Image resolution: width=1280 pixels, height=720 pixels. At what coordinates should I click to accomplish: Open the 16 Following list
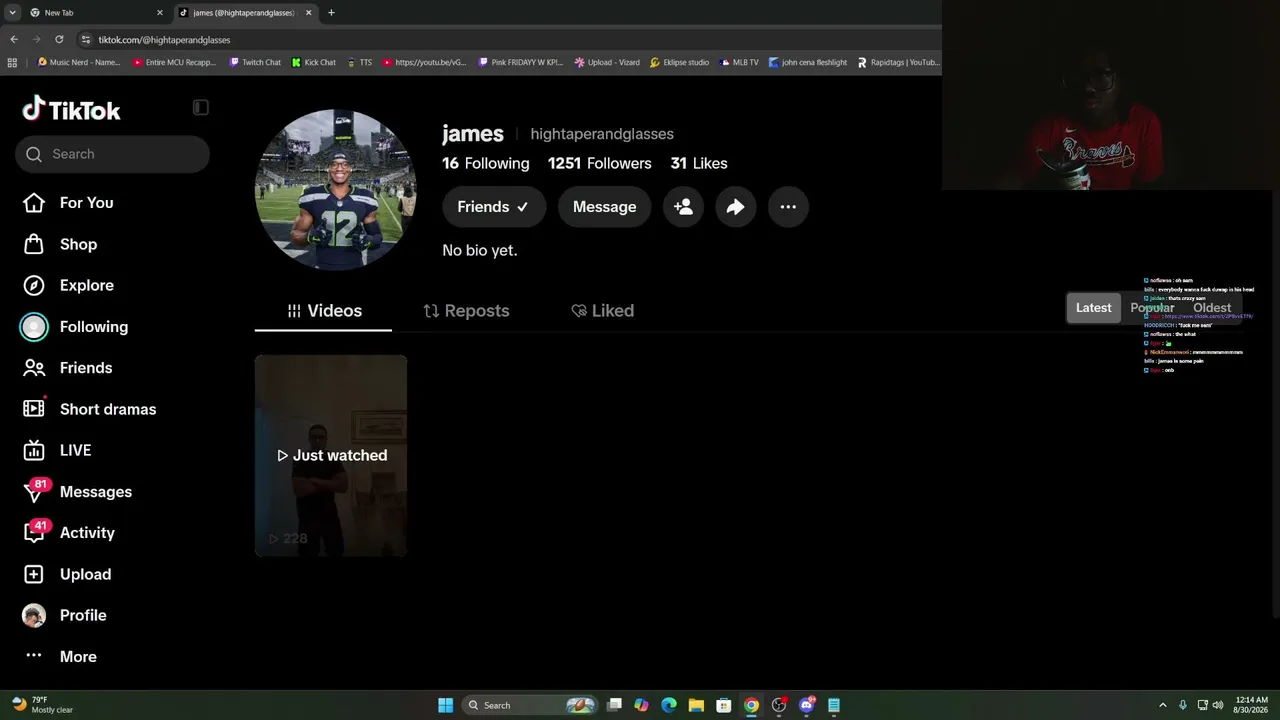[486, 163]
